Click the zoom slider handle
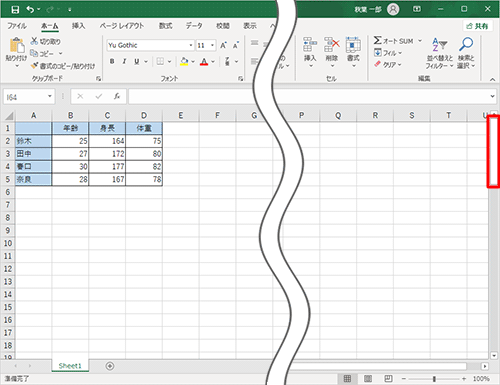The height and width of the screenshot is (385, 500). point(434,379)
